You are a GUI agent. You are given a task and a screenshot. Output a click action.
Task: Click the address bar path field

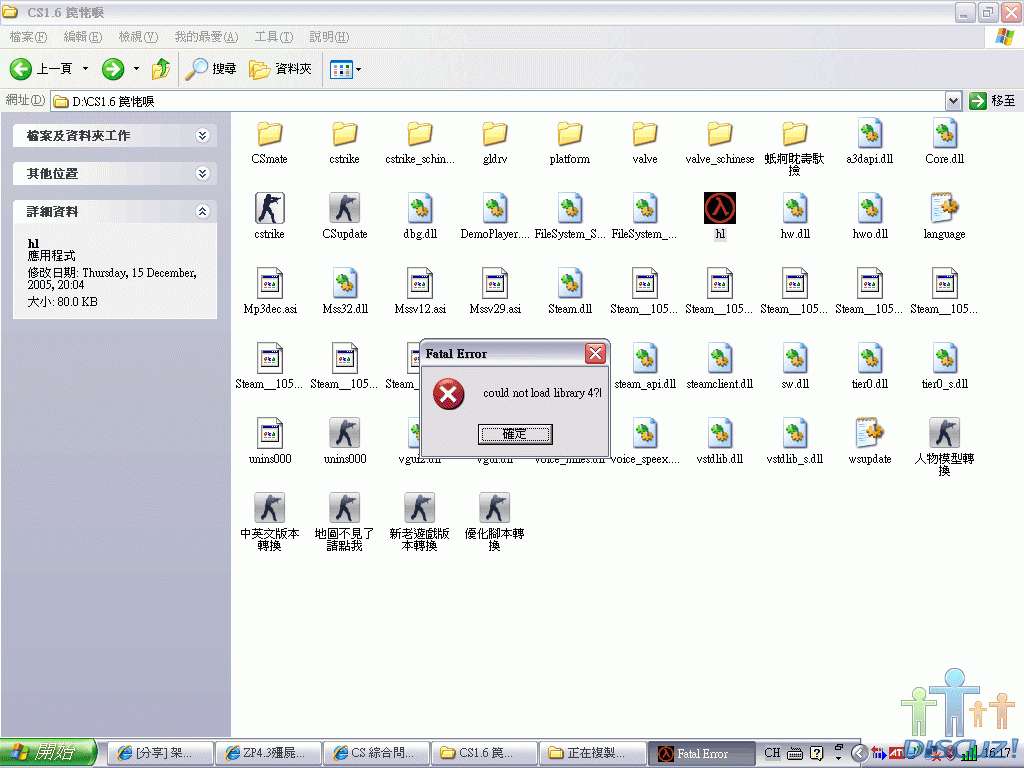[x=498, y=101]
